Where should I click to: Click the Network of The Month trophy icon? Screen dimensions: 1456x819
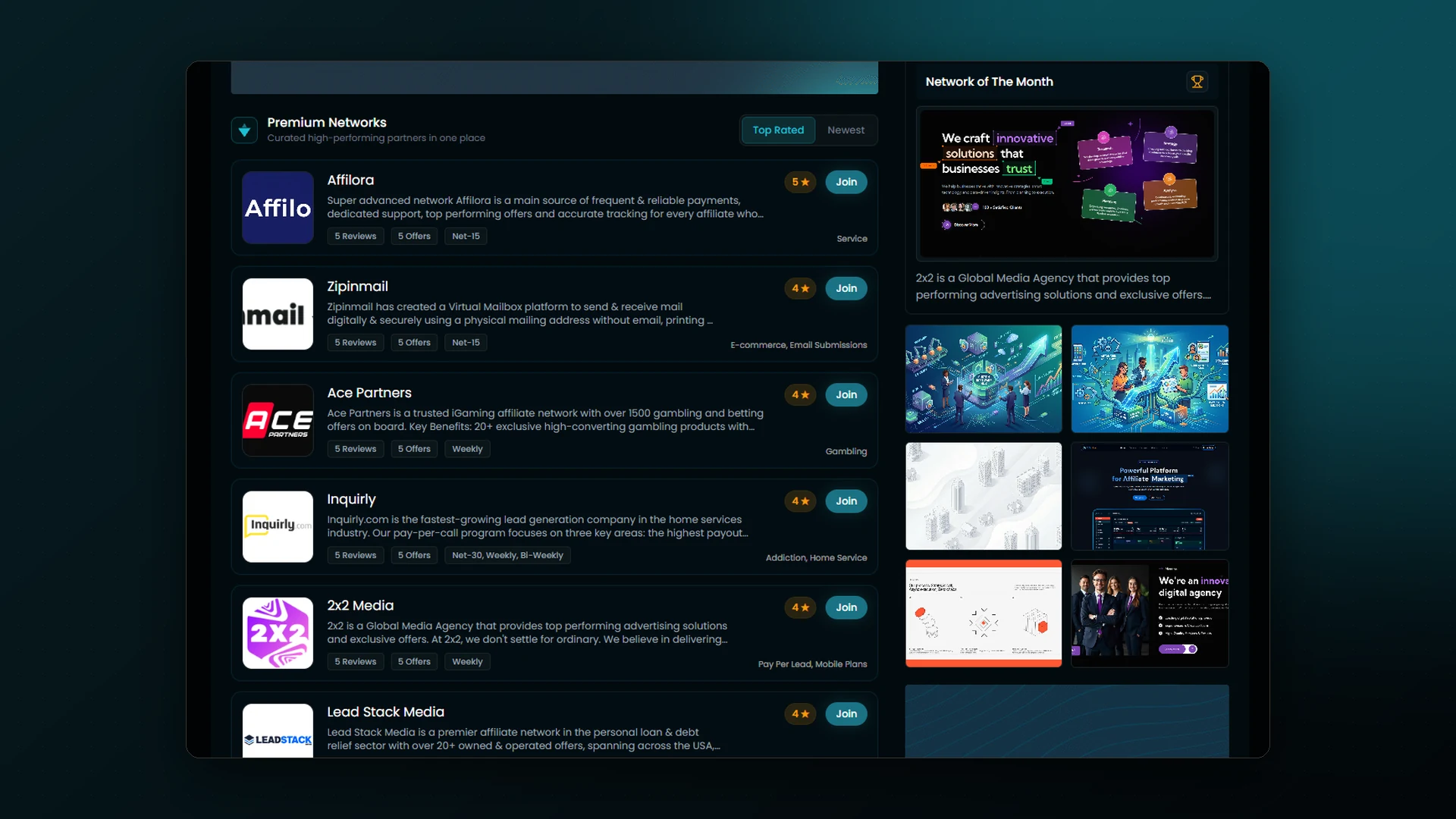1197,82
